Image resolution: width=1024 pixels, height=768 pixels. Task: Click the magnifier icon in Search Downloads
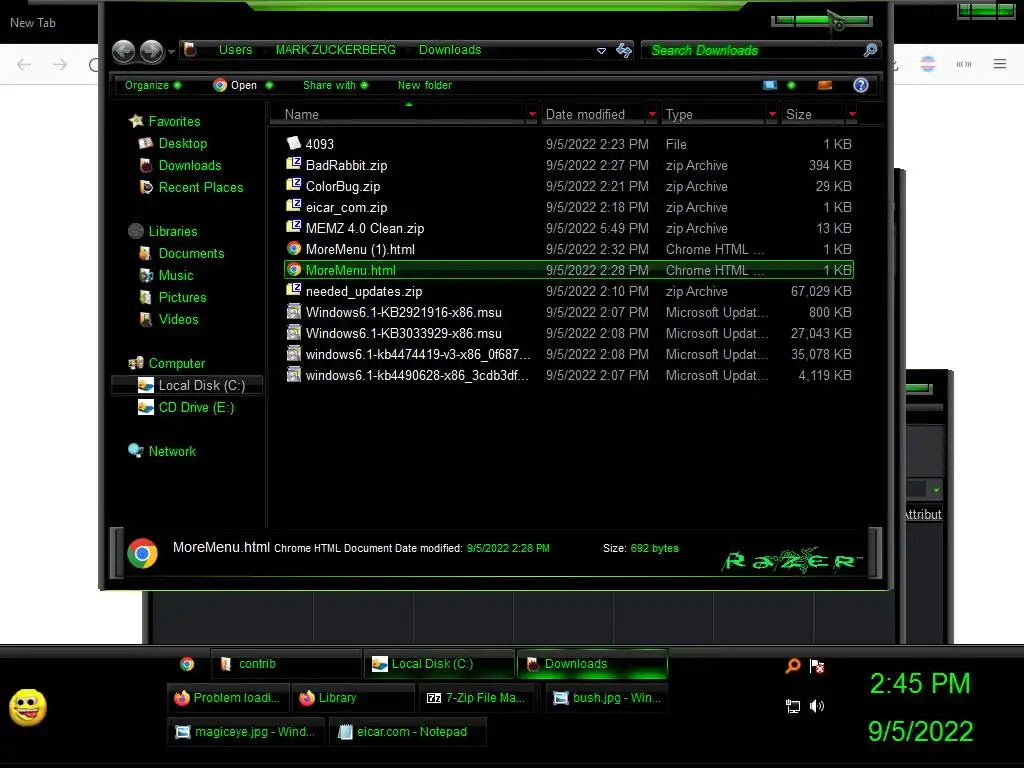pyautogui.click(x=870, y=50)
